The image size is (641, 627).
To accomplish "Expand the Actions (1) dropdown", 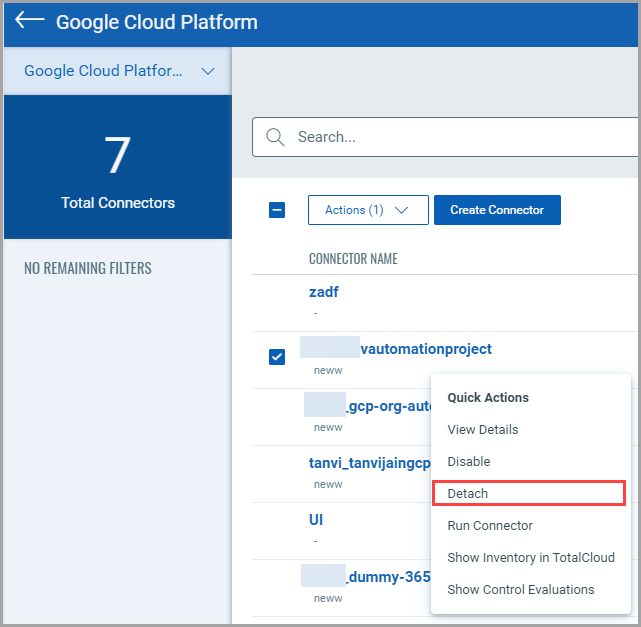I will pyautogui.click(x=367, y=210).
